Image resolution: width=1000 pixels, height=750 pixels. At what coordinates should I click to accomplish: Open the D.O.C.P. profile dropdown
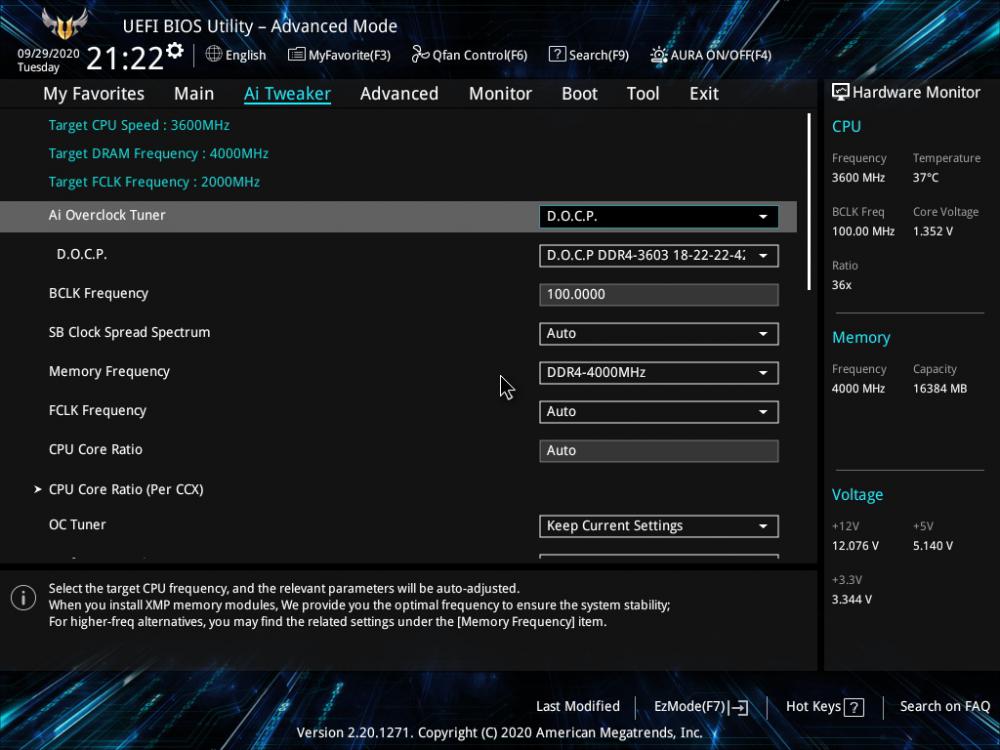coord(659,255)
